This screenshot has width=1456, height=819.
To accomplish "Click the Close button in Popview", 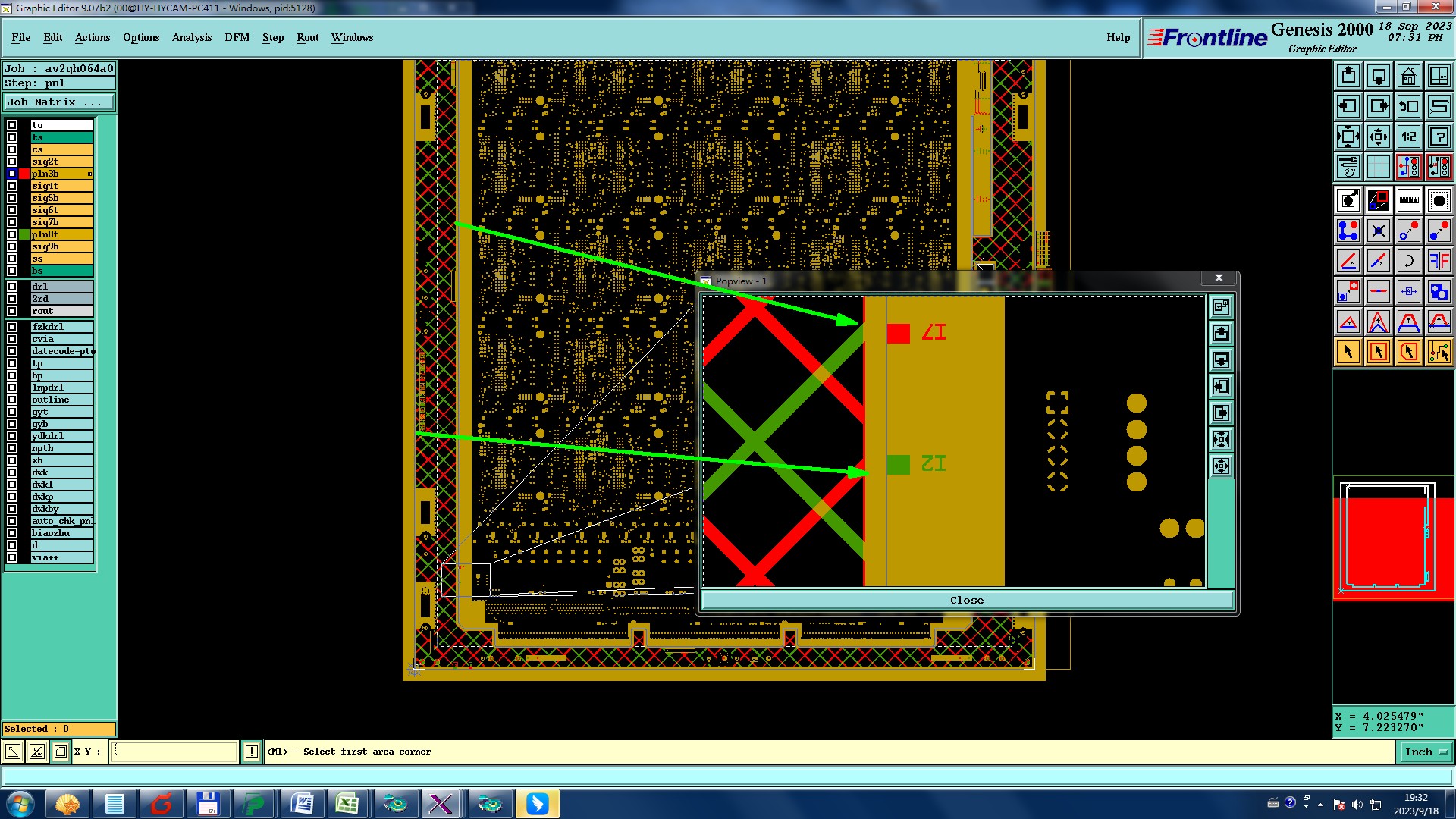I will pyautogui.click(x=966, y=600).
